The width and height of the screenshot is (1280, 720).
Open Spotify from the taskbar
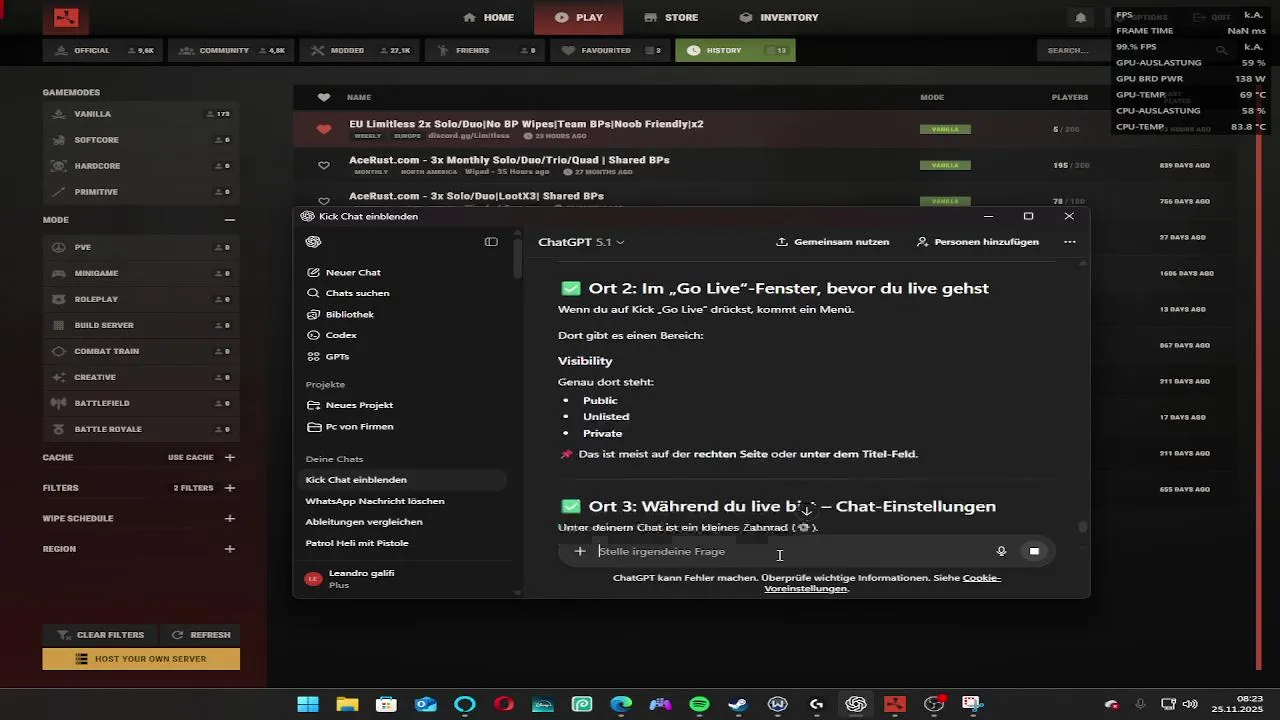(x=699, y=704)
